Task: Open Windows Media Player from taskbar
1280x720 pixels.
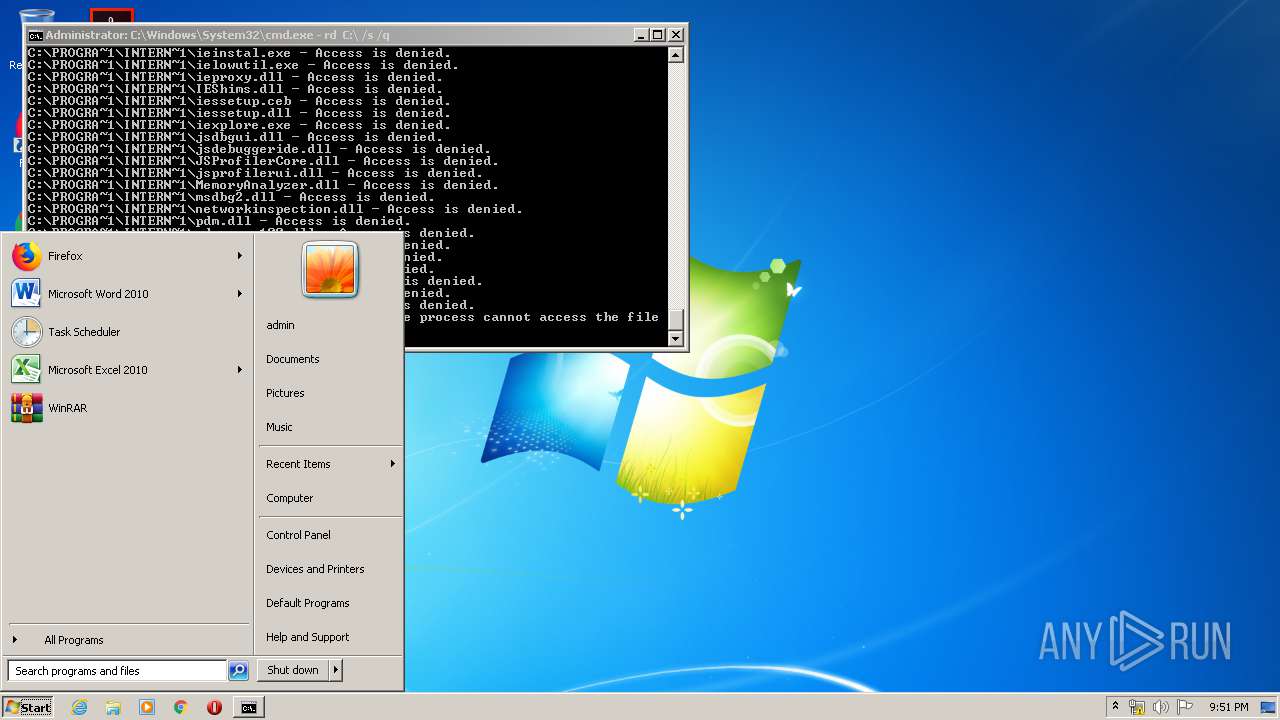Action: click(147, 707)
